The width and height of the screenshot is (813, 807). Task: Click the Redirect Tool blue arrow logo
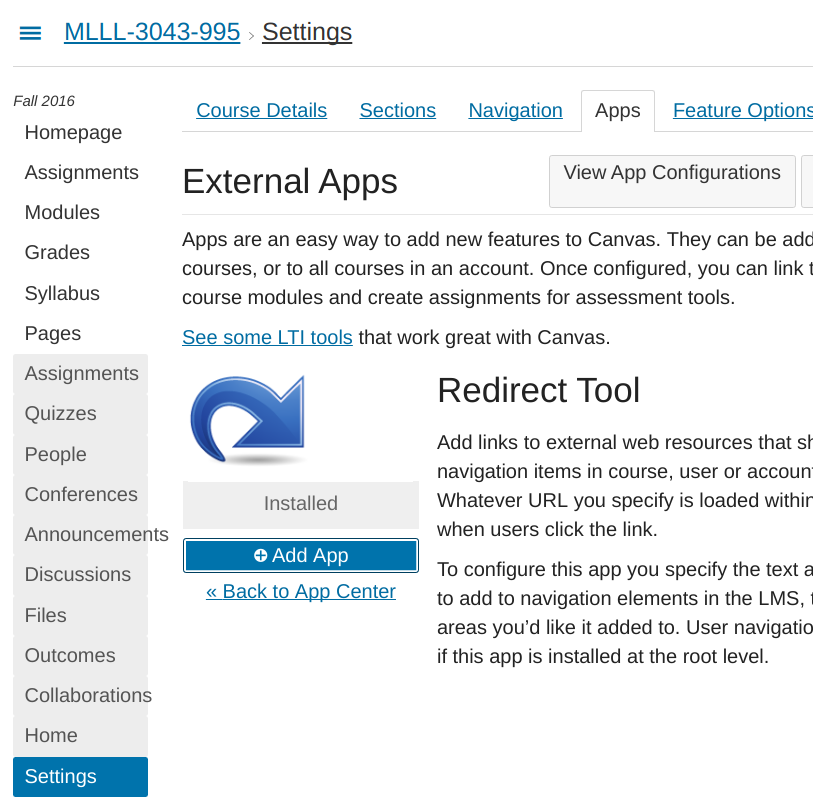click(248, 420)
